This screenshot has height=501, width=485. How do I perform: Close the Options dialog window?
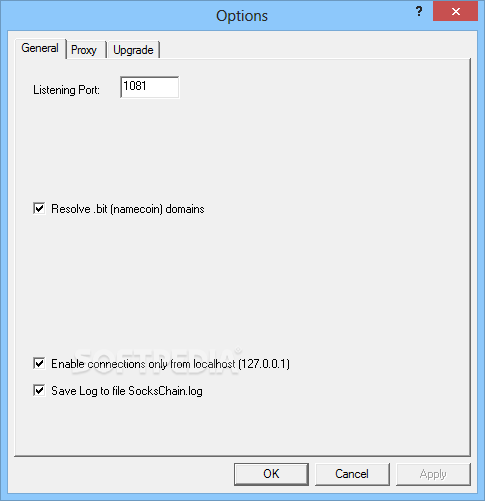coord(455,12)
